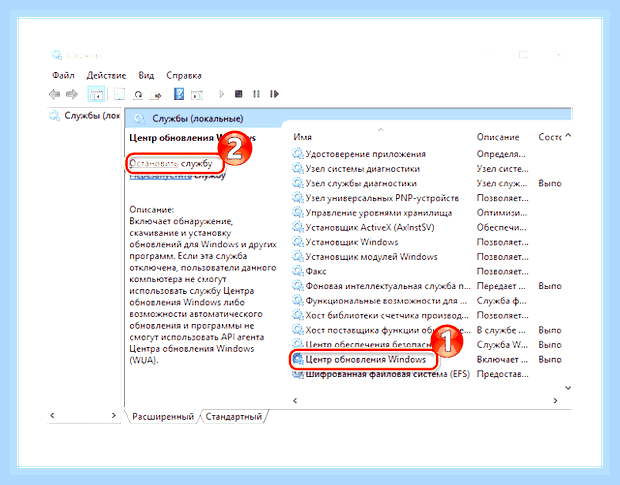Click gear icon next to Установщик Windows

[x=298, y=242]
